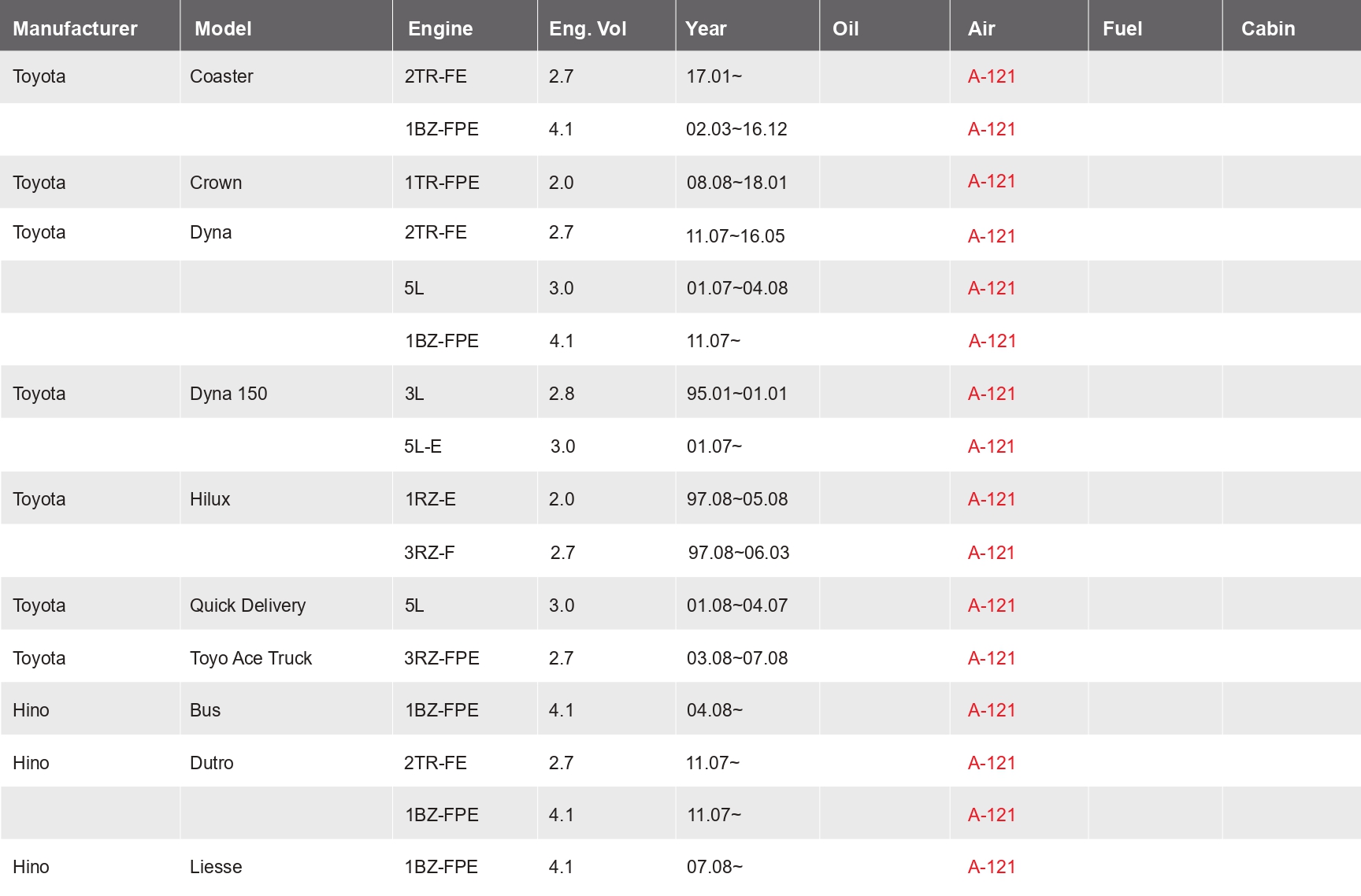Click A-121 link in Quick Delivery row
The image size is (1361, 896).
(x=992, y=605)
